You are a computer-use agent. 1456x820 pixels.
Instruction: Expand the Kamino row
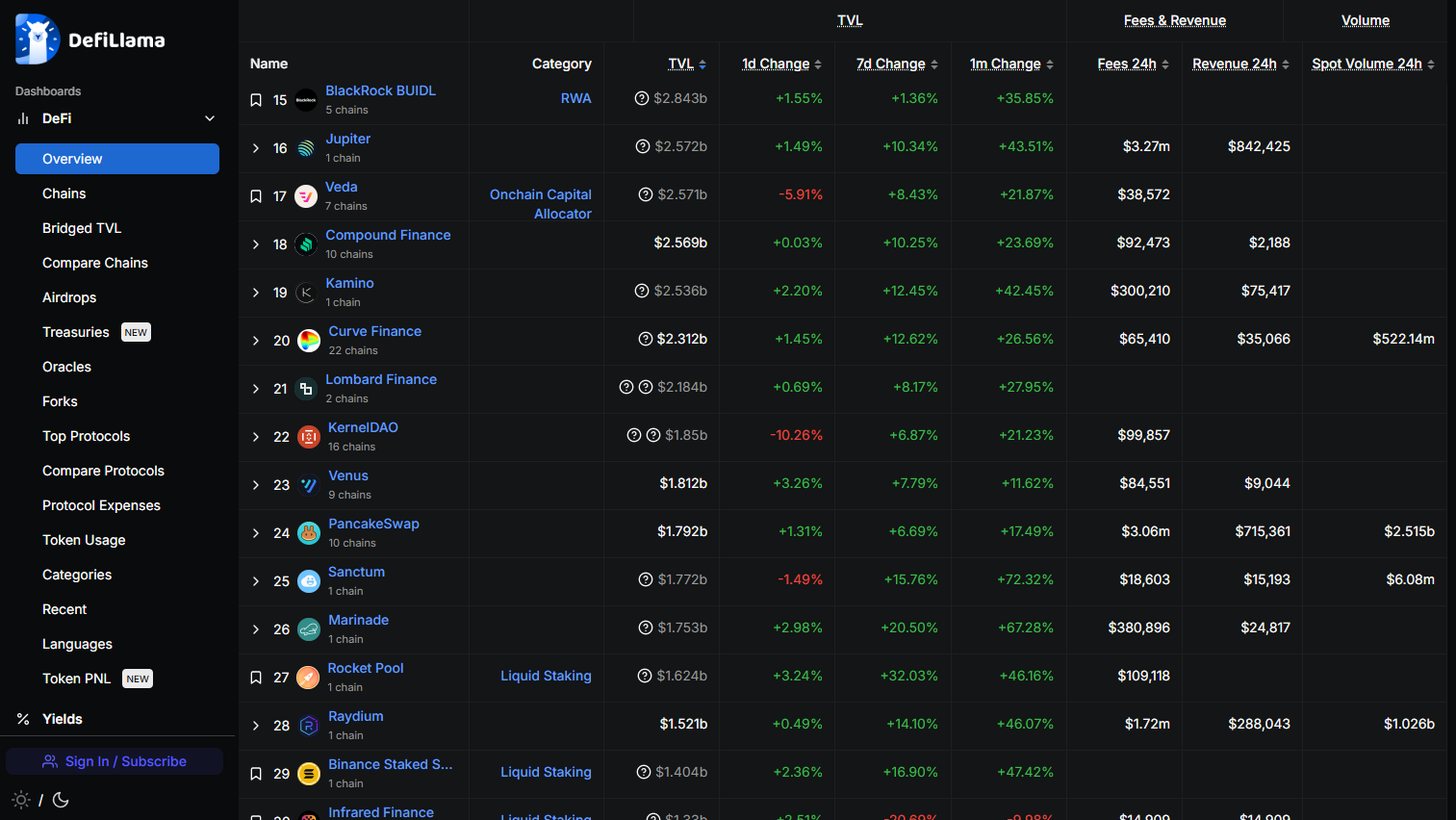tap(256, 293)
